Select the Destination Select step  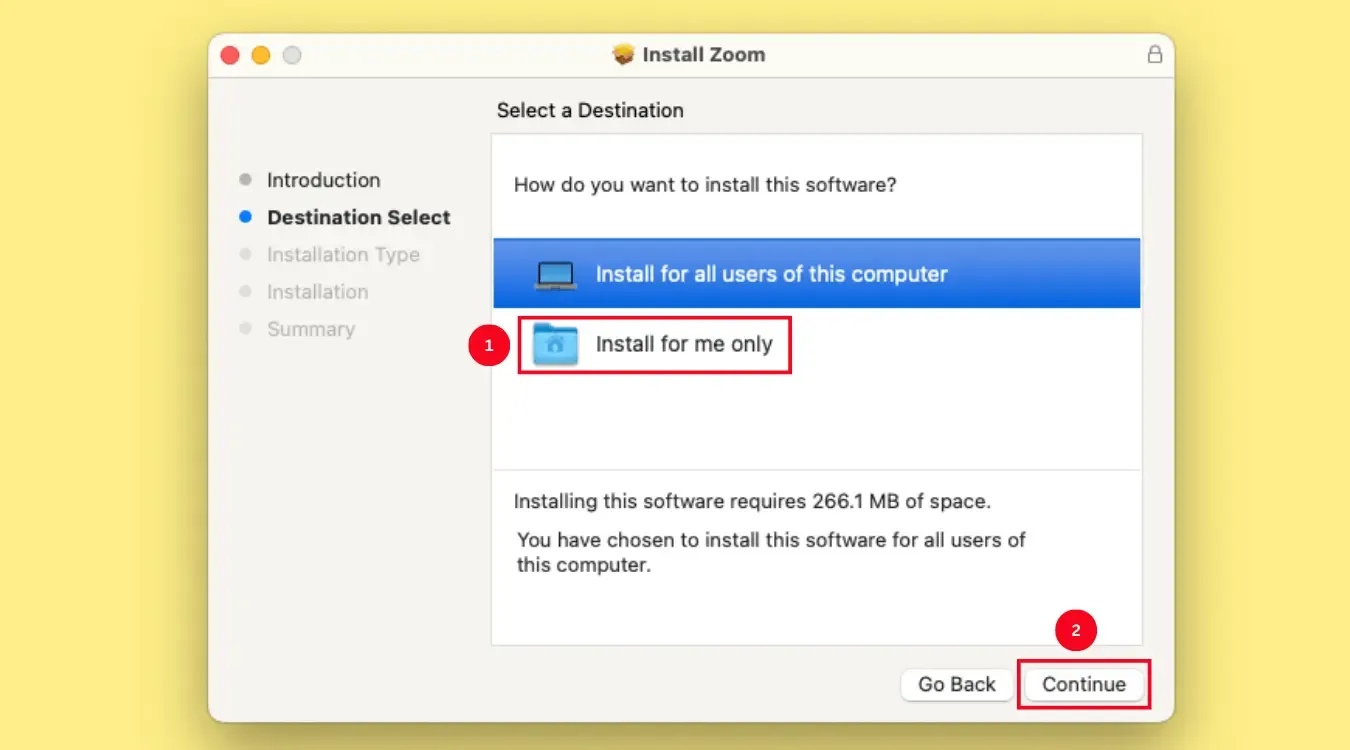coord(359,217)
